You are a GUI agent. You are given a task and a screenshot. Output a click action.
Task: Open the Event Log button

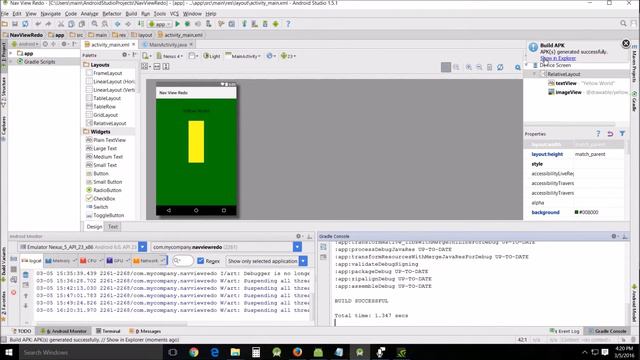click(564, 331)
